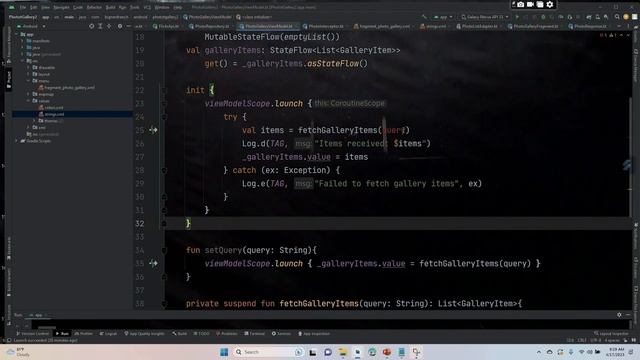Hide the Project panel with minus icon
The image size is (640, 360).
click(129, 26)
